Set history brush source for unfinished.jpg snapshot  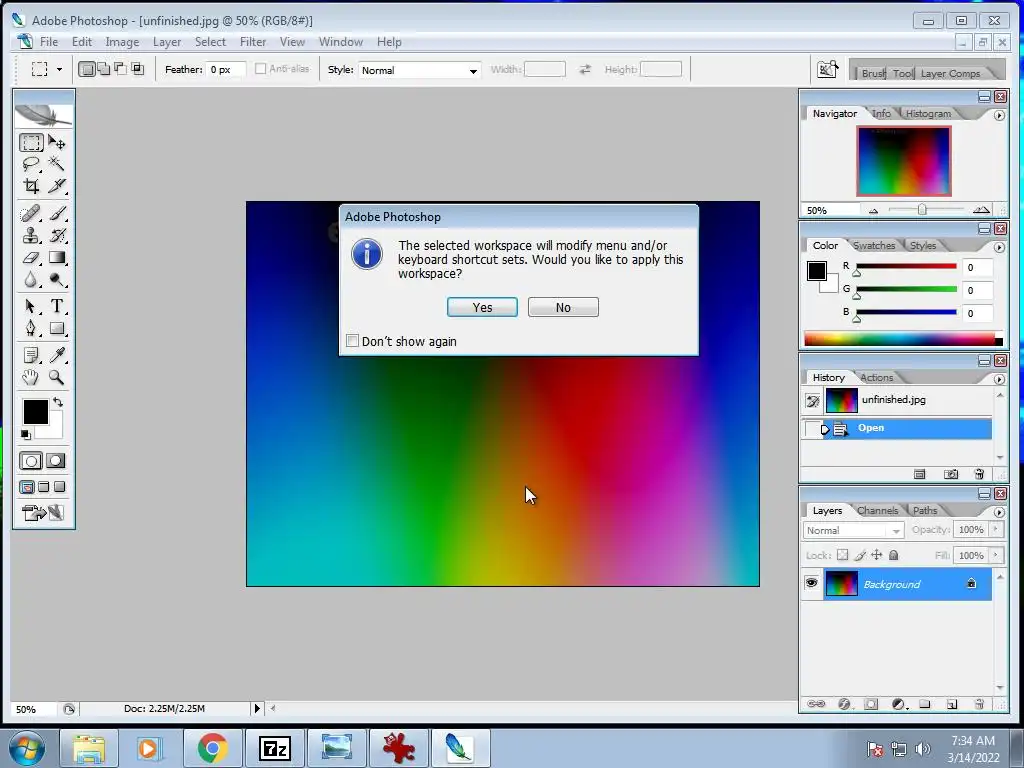coord(812,400)
